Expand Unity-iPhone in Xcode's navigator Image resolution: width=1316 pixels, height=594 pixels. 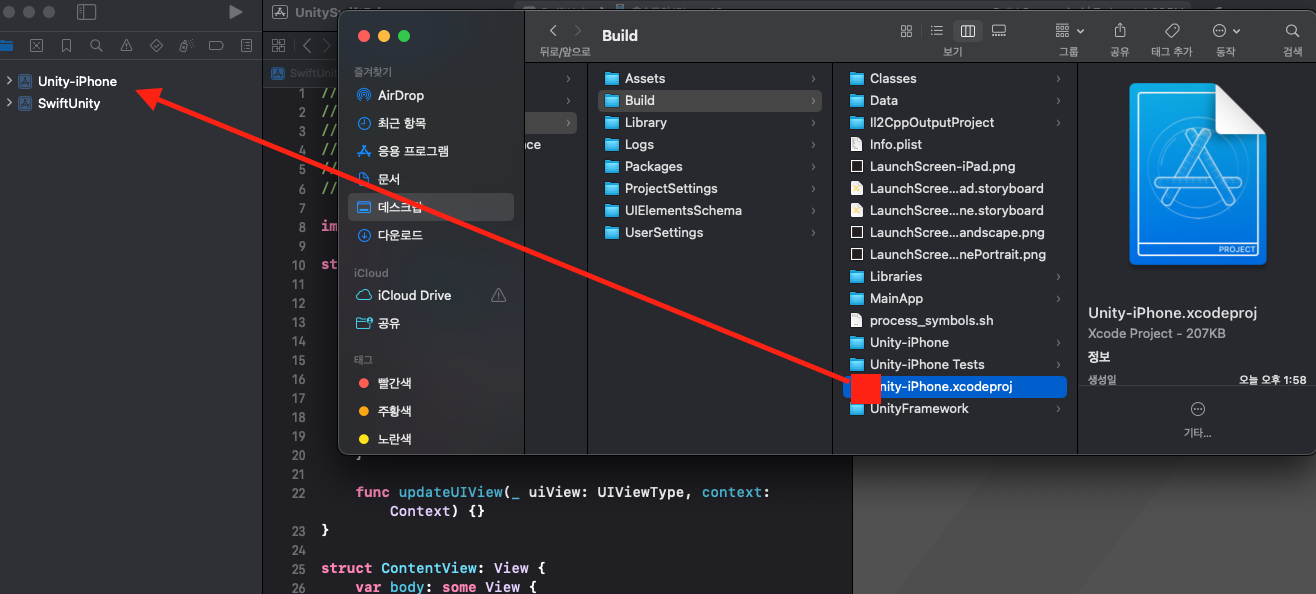click(x=9, y=81)
